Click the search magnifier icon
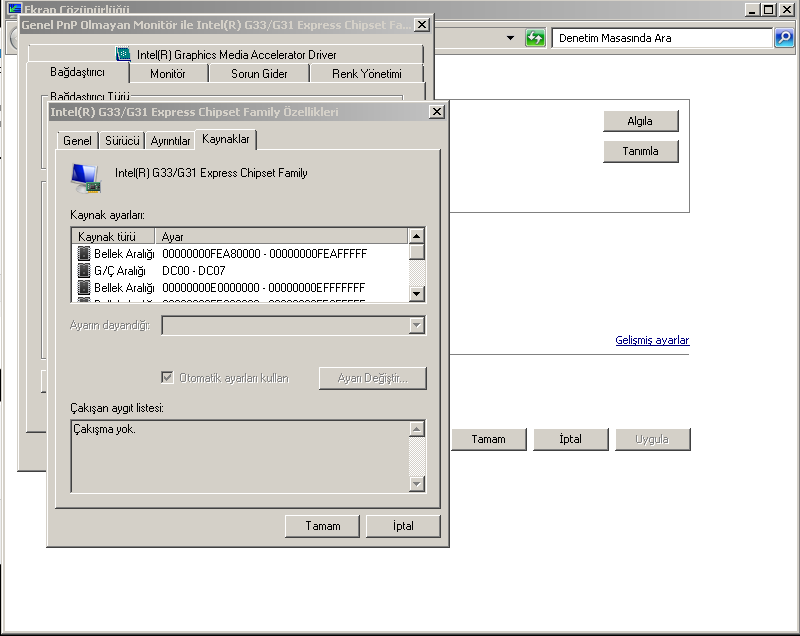The height and width of the screenshot is (636, 800). pyautogui.click(x=784, y=38)
